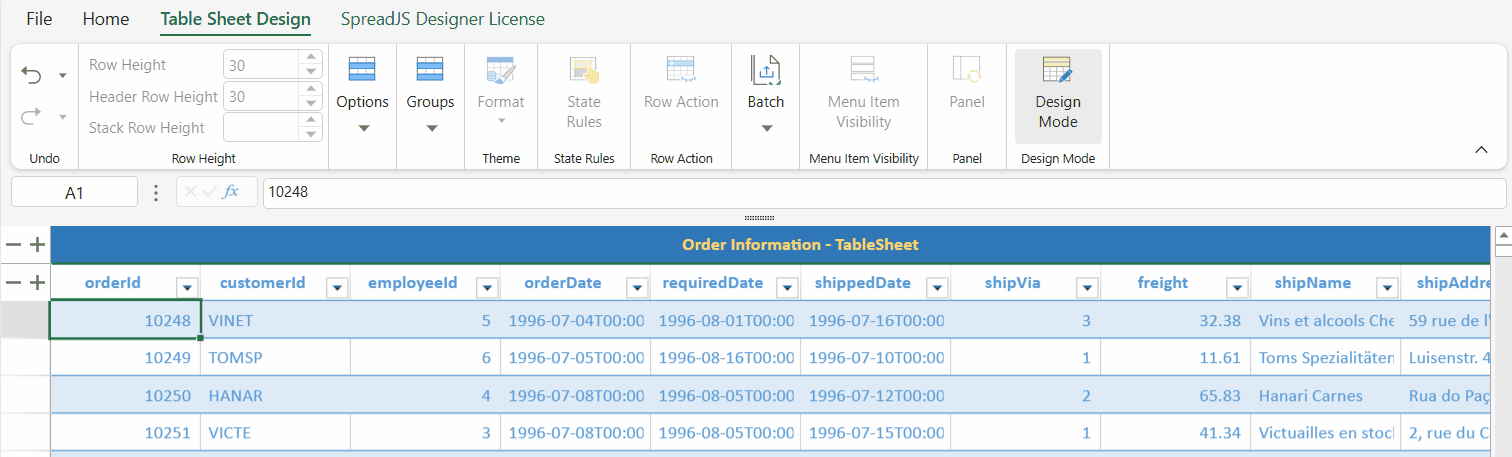Expand the header row with plus icon

(37, 283)
